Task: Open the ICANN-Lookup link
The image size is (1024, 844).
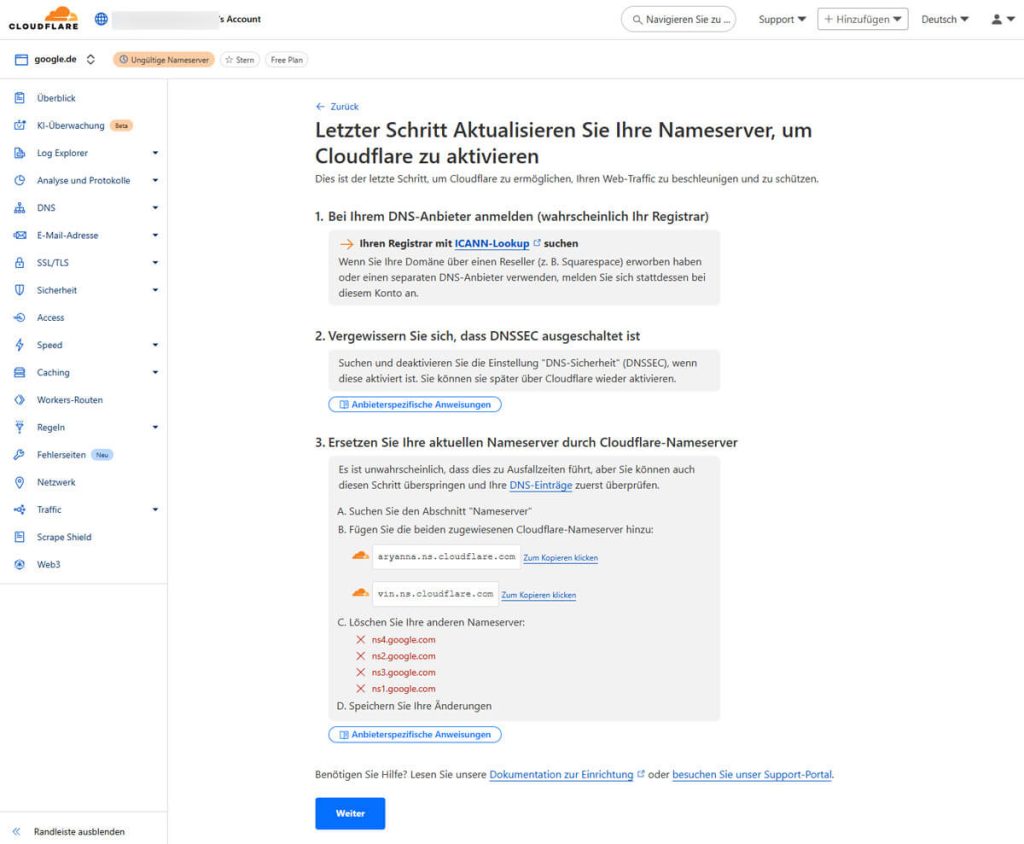Action: coord(492,243)
